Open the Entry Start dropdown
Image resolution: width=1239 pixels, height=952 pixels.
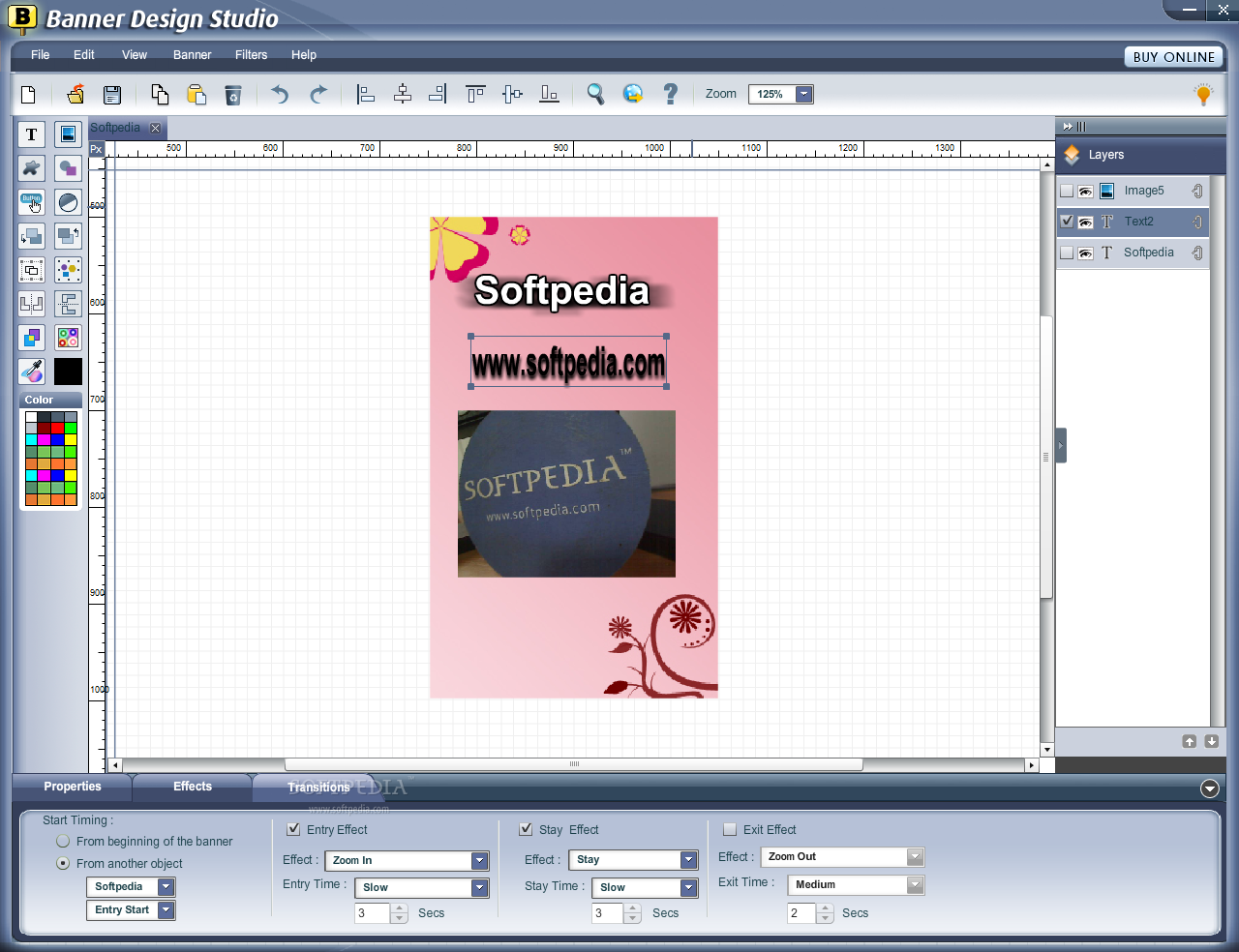pyautogui.click(x=166, y=910)
